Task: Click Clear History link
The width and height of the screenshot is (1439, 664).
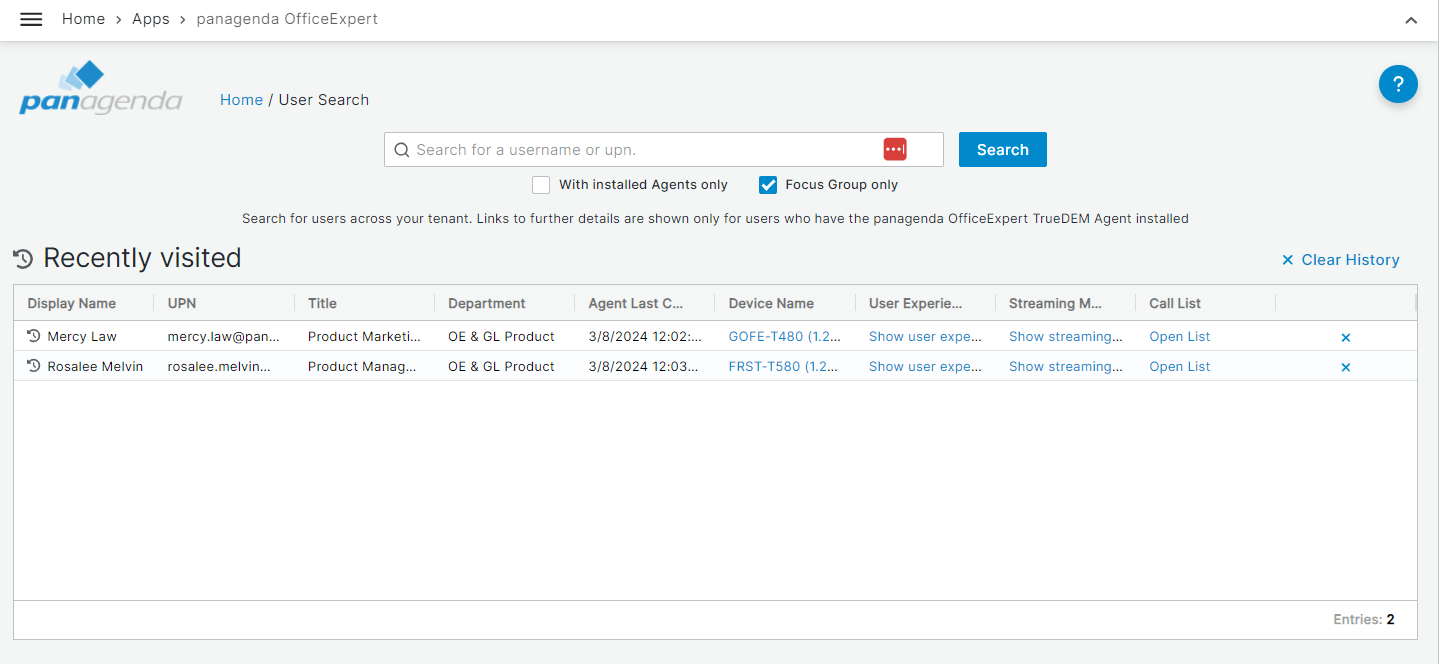Action: tap(1340, 260)
